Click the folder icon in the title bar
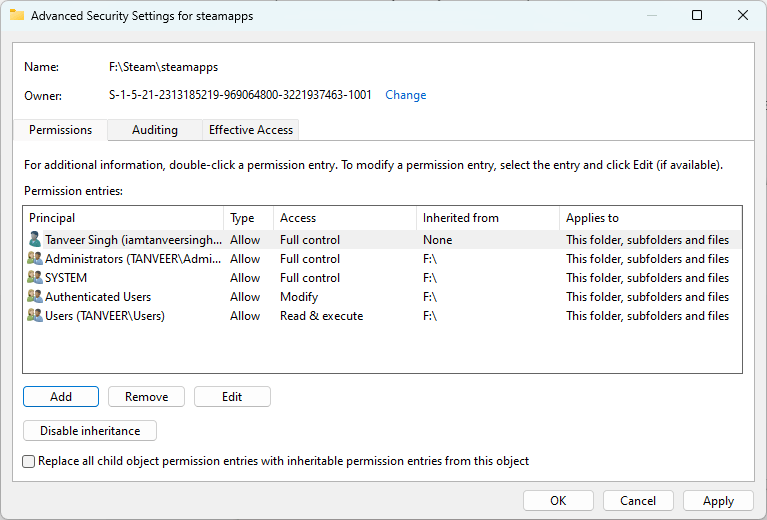Viewport: 767px width, 520px height. (x=17, y=15)
